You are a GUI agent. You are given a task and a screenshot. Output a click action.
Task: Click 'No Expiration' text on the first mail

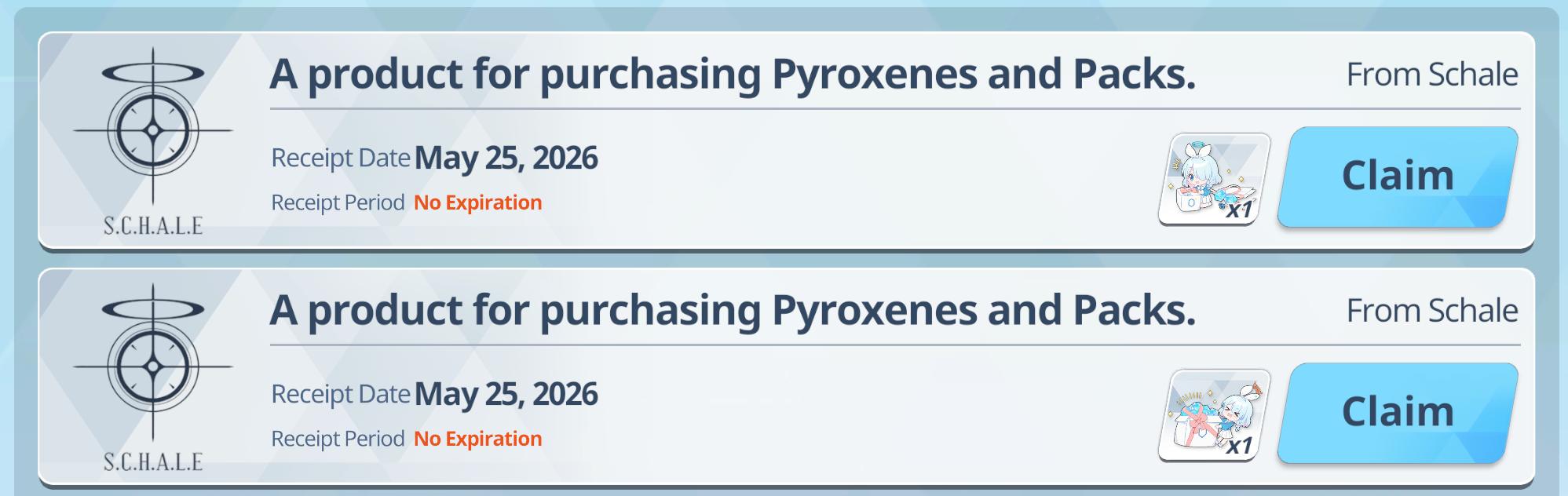(x=478, y=202)
